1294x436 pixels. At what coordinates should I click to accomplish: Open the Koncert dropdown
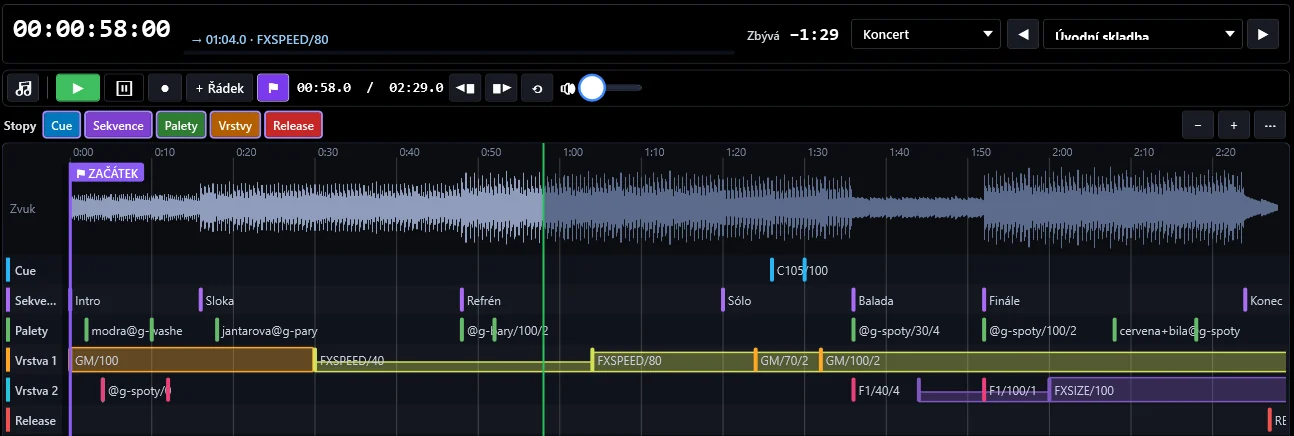pyautogui.click(x=926, y=34)
